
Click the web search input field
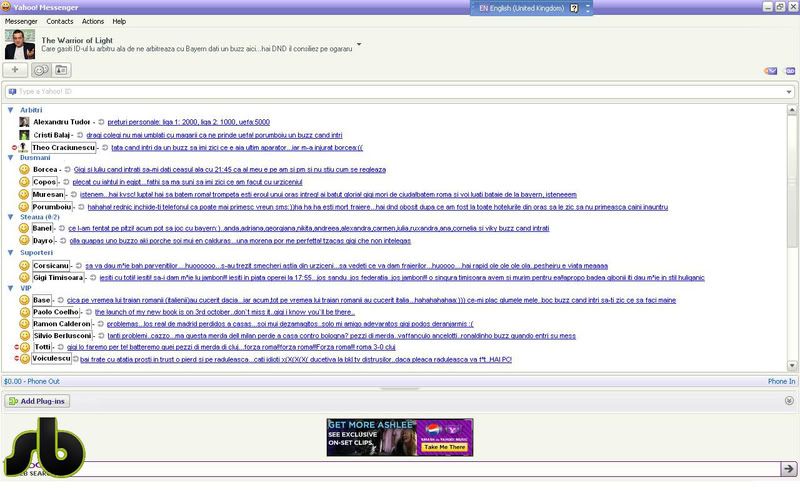[431, 468]
